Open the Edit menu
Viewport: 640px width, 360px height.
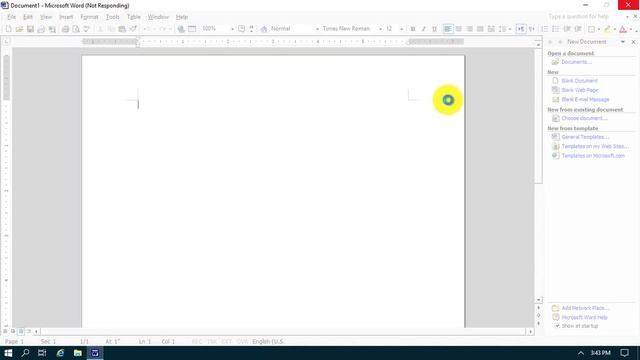(28, 17)
